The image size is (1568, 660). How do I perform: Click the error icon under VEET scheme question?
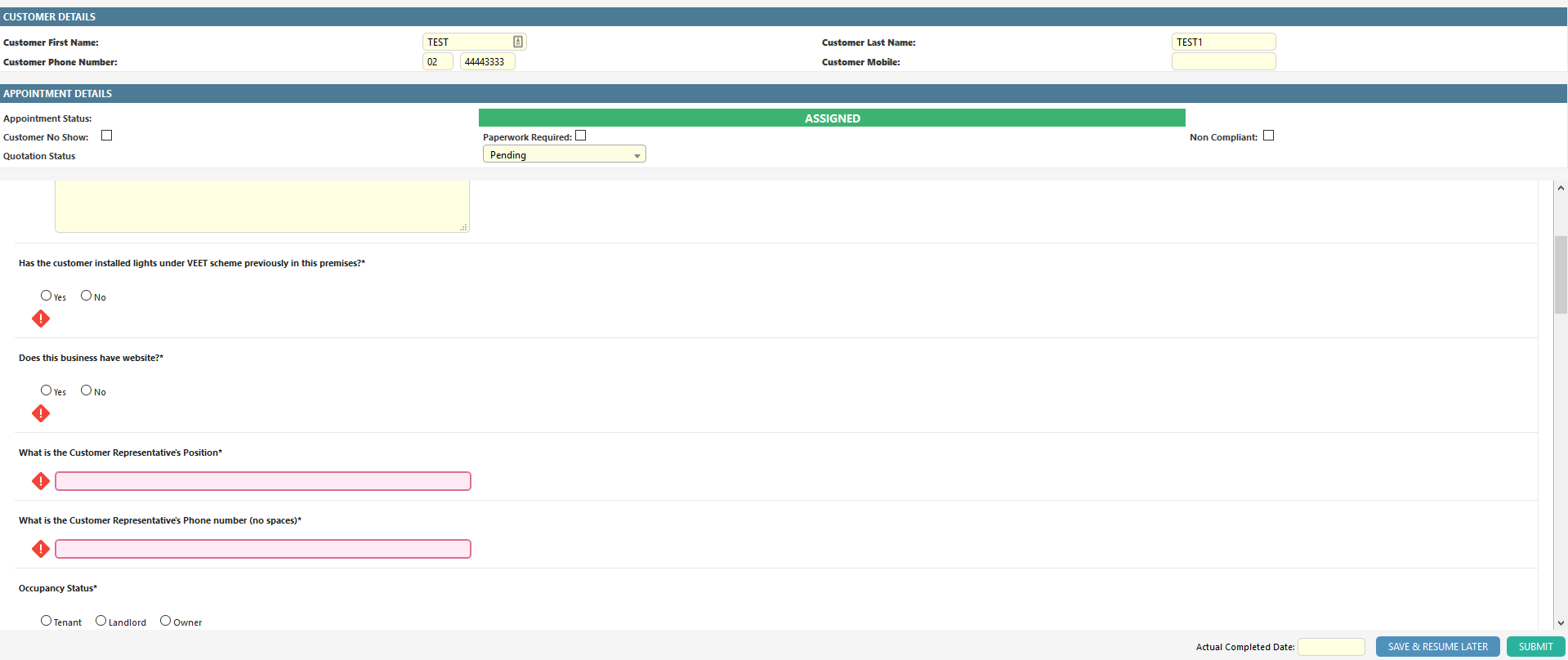pos(41,319)
